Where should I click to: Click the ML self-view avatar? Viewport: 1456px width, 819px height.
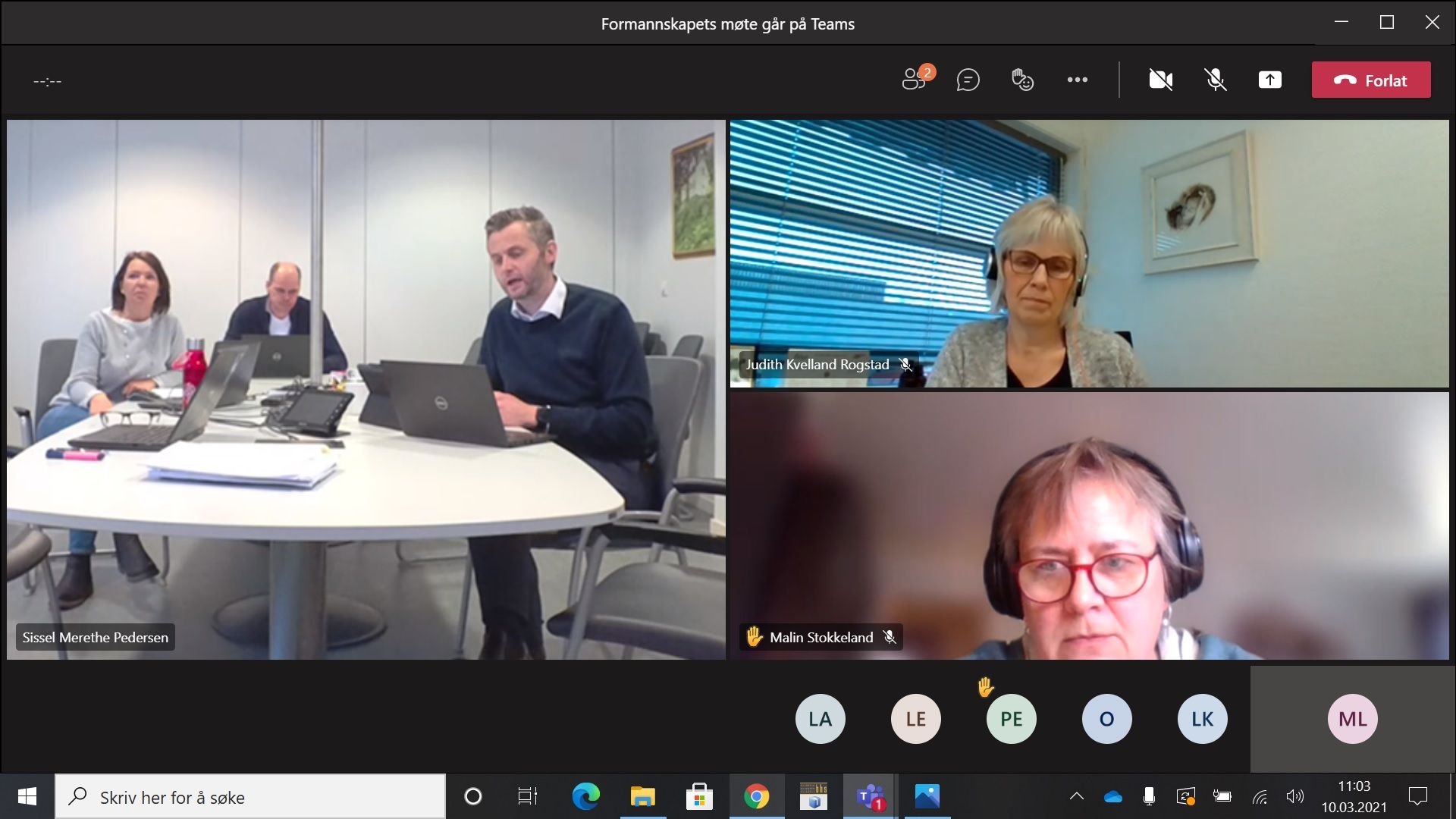tap(1352, 719)
